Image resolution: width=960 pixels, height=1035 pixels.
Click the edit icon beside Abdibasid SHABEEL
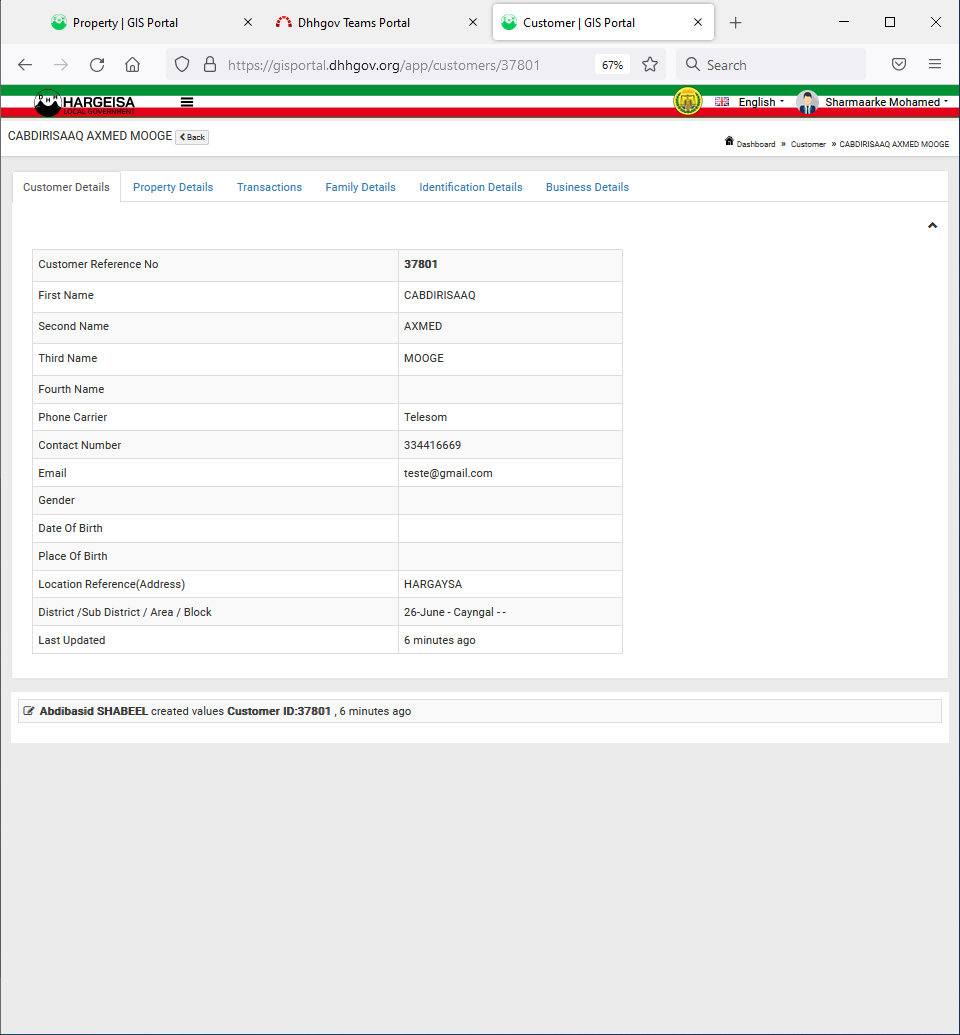coord(28,711)
